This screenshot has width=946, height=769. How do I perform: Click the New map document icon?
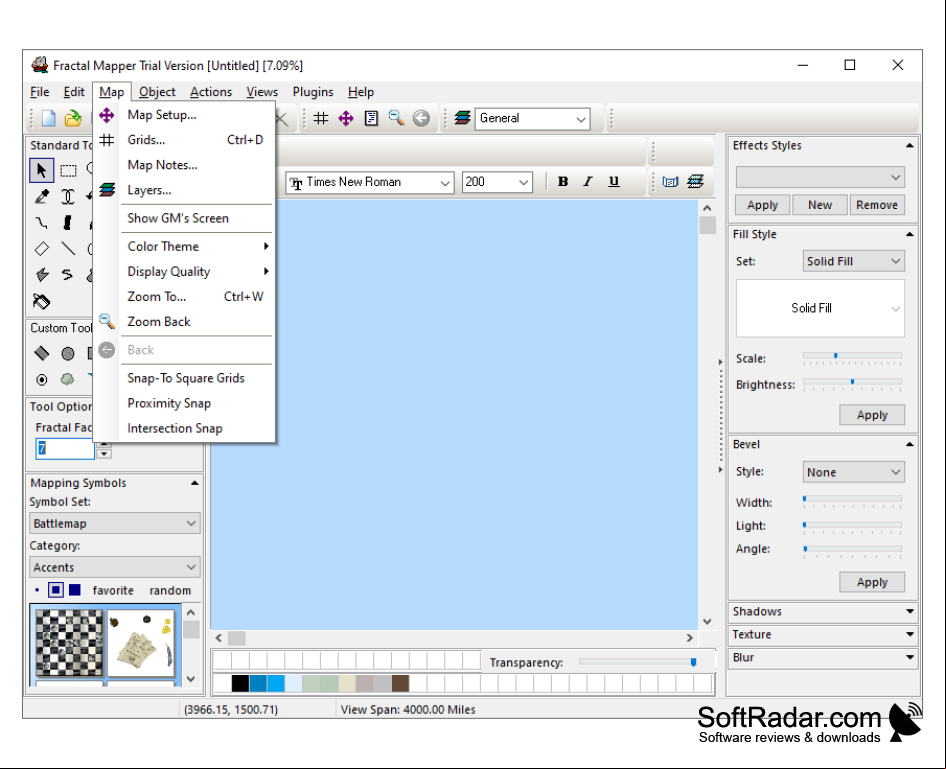coord(48,118)
